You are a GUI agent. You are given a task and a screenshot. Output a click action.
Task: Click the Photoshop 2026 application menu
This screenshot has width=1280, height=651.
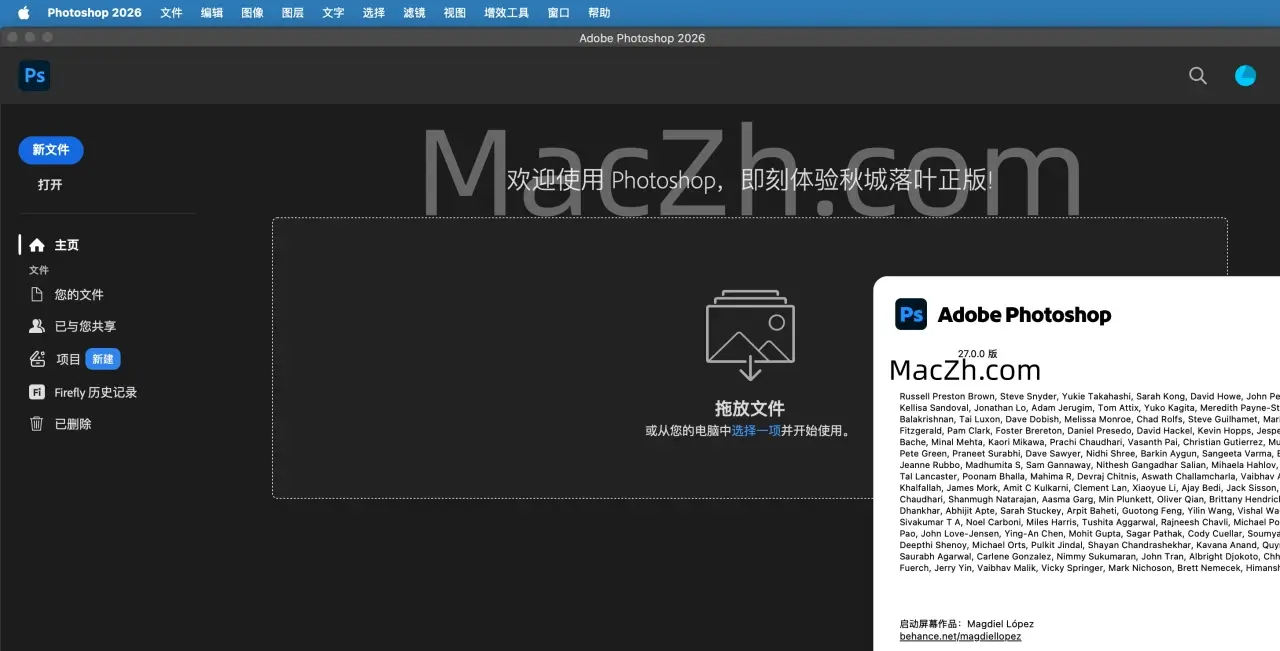[x=94, y=13]
